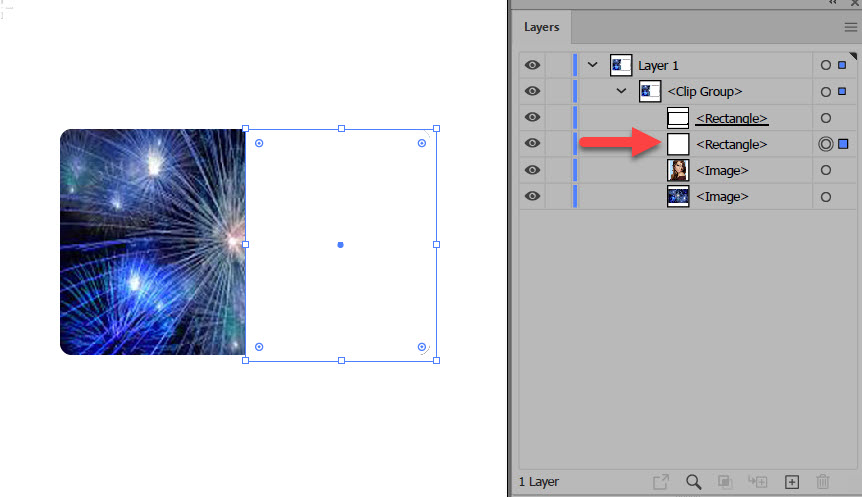Click the center point of selected rectangle
The height and width of the screenshot is (497, 862).
(x=340, y=245)
